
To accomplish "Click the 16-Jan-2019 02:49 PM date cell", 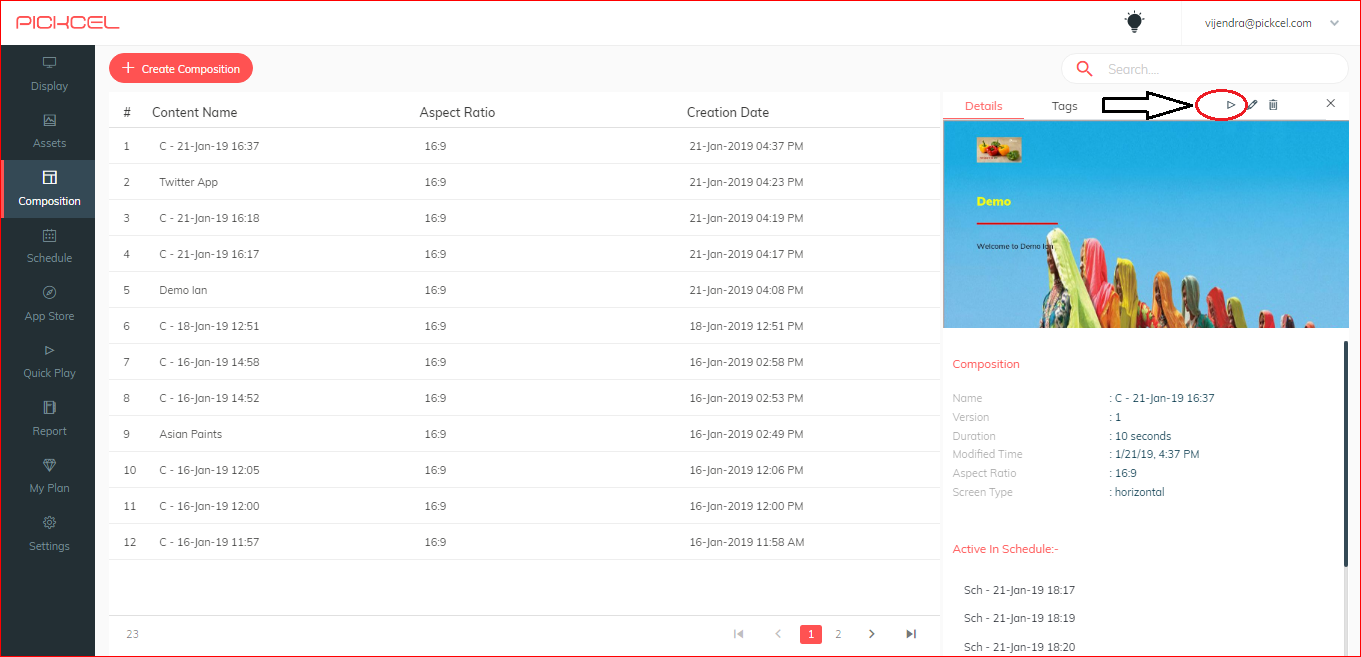I will (746, 434).
